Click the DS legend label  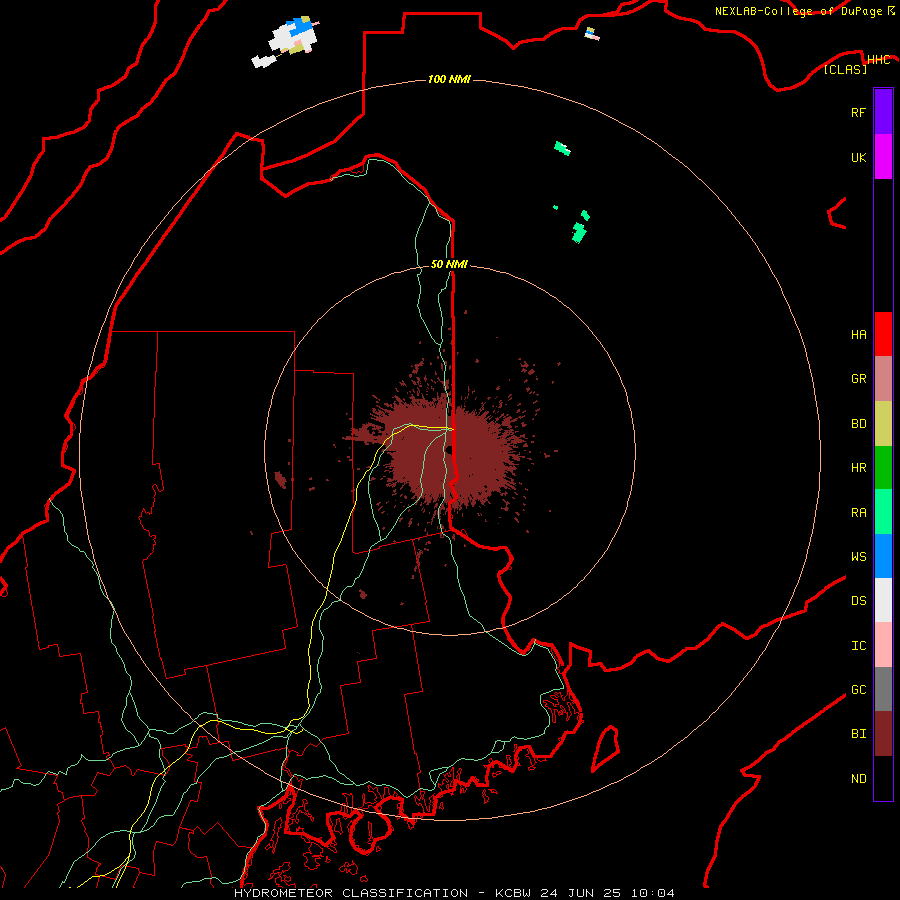tap(858, 601)
